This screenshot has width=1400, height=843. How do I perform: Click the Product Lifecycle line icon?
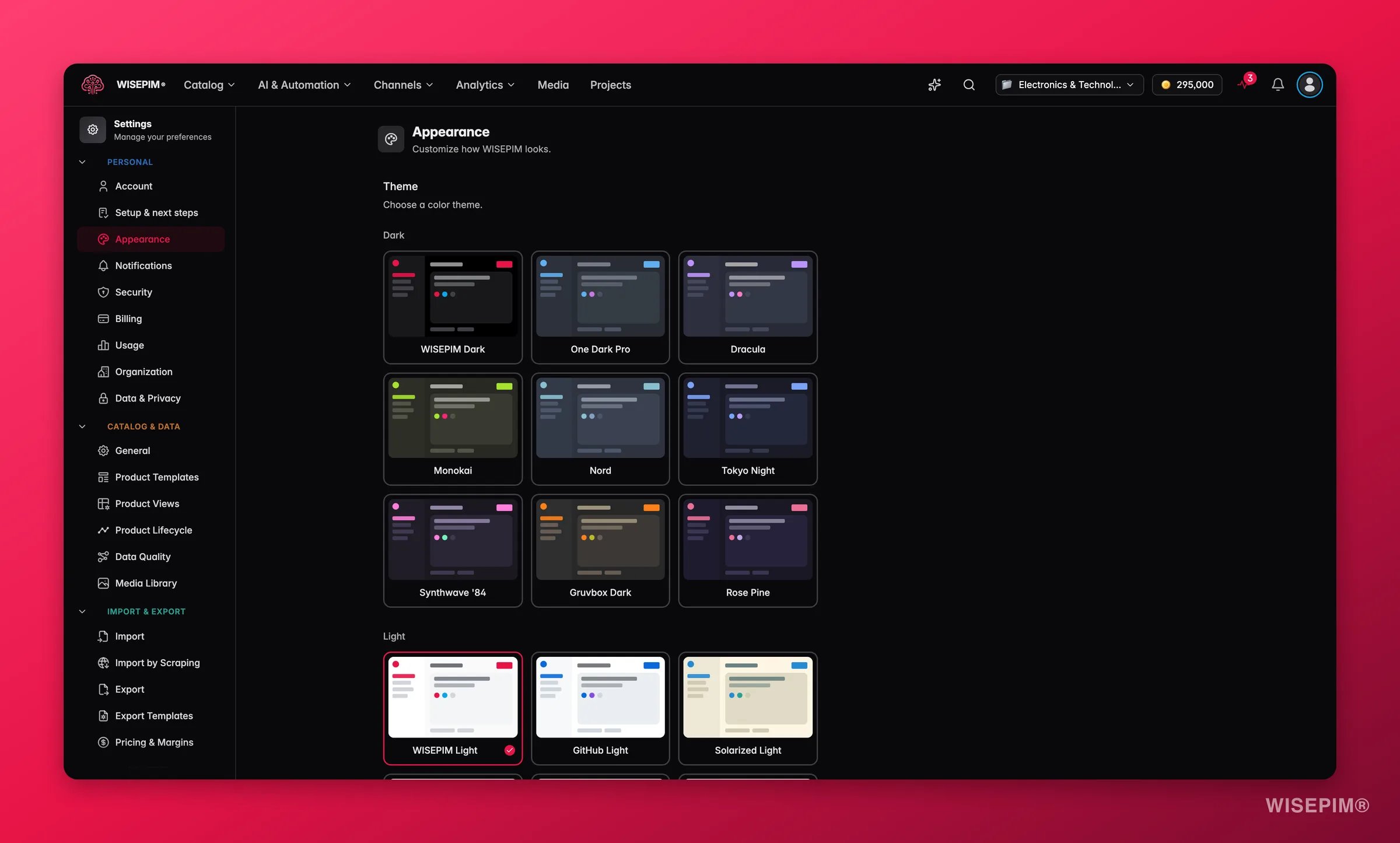click(x=103, y=530)
